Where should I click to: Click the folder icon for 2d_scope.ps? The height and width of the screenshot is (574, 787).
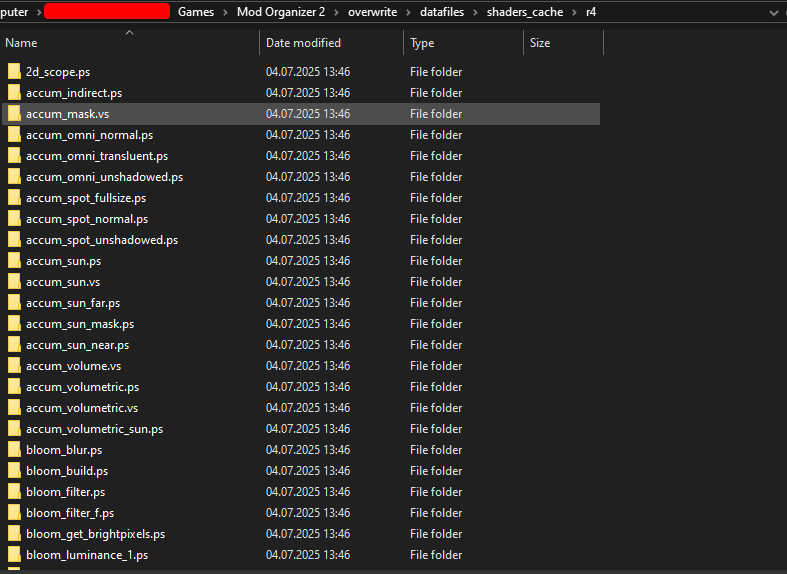14,72
